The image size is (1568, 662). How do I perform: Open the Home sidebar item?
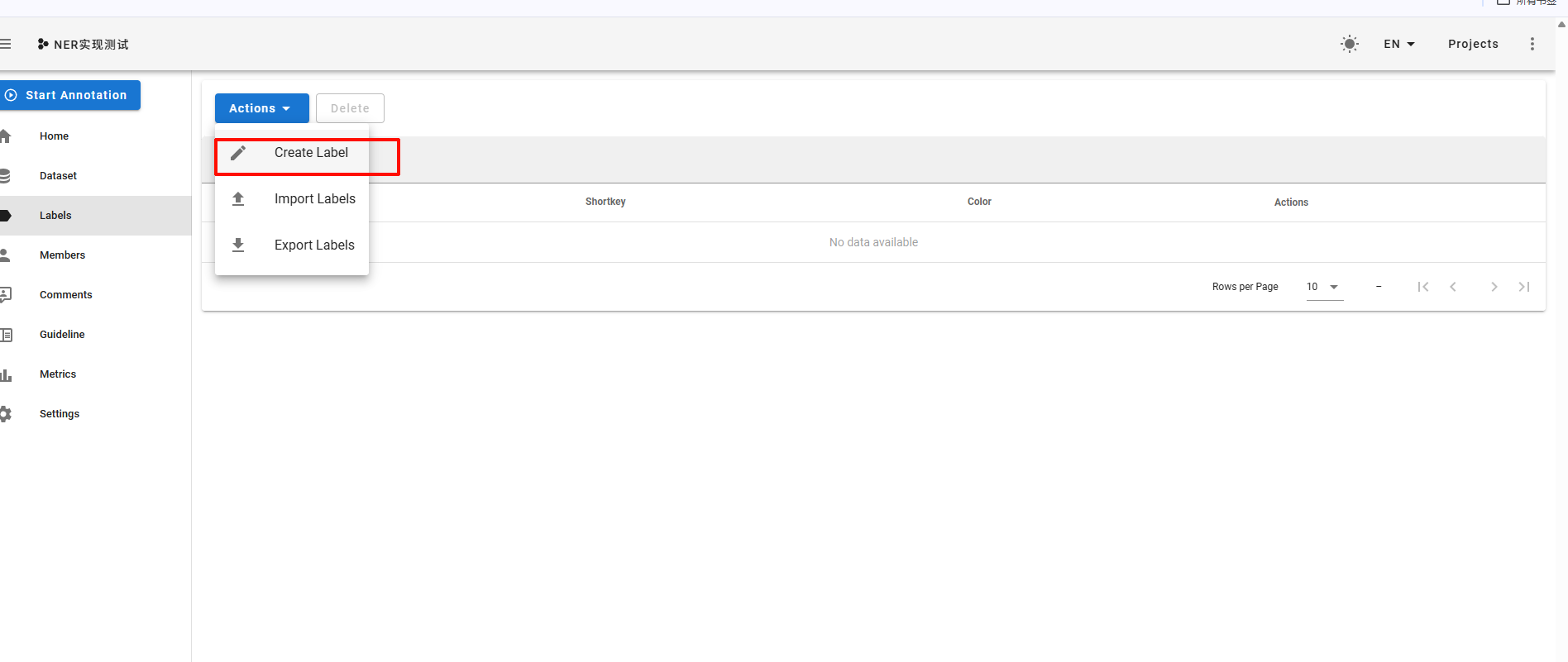(96, 136)
